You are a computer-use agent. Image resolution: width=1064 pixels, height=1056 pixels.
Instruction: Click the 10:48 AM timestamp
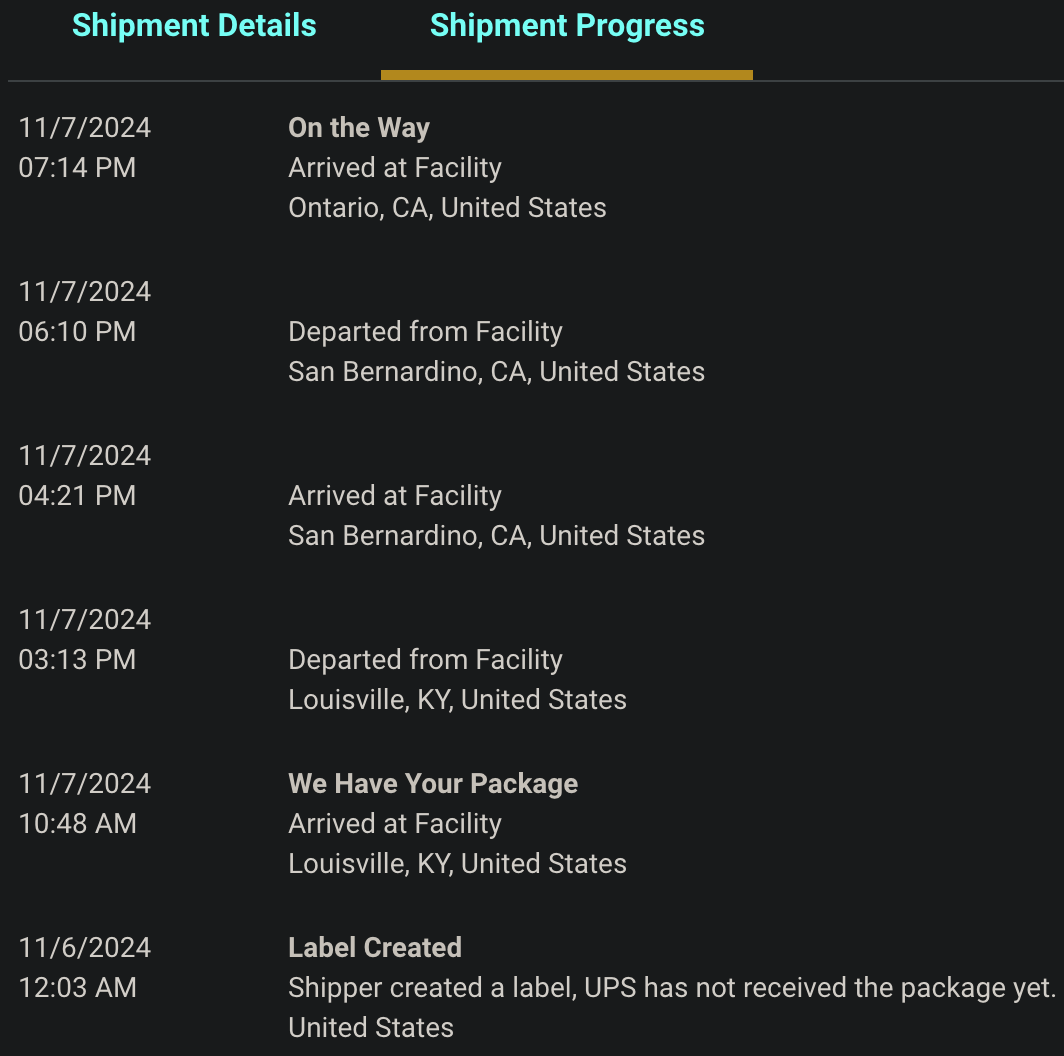pyautogui.click(x=77, y=824)
